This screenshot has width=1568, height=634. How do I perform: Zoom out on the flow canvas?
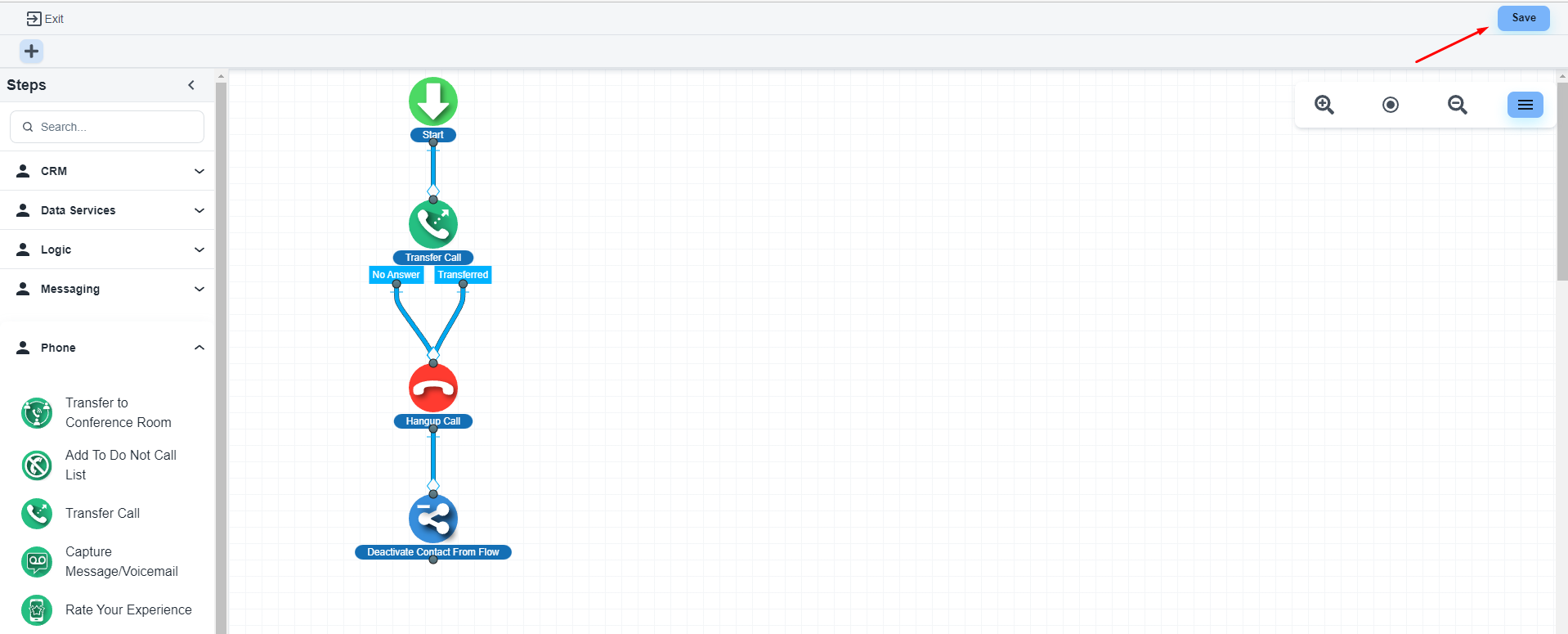click(1457, 105)
